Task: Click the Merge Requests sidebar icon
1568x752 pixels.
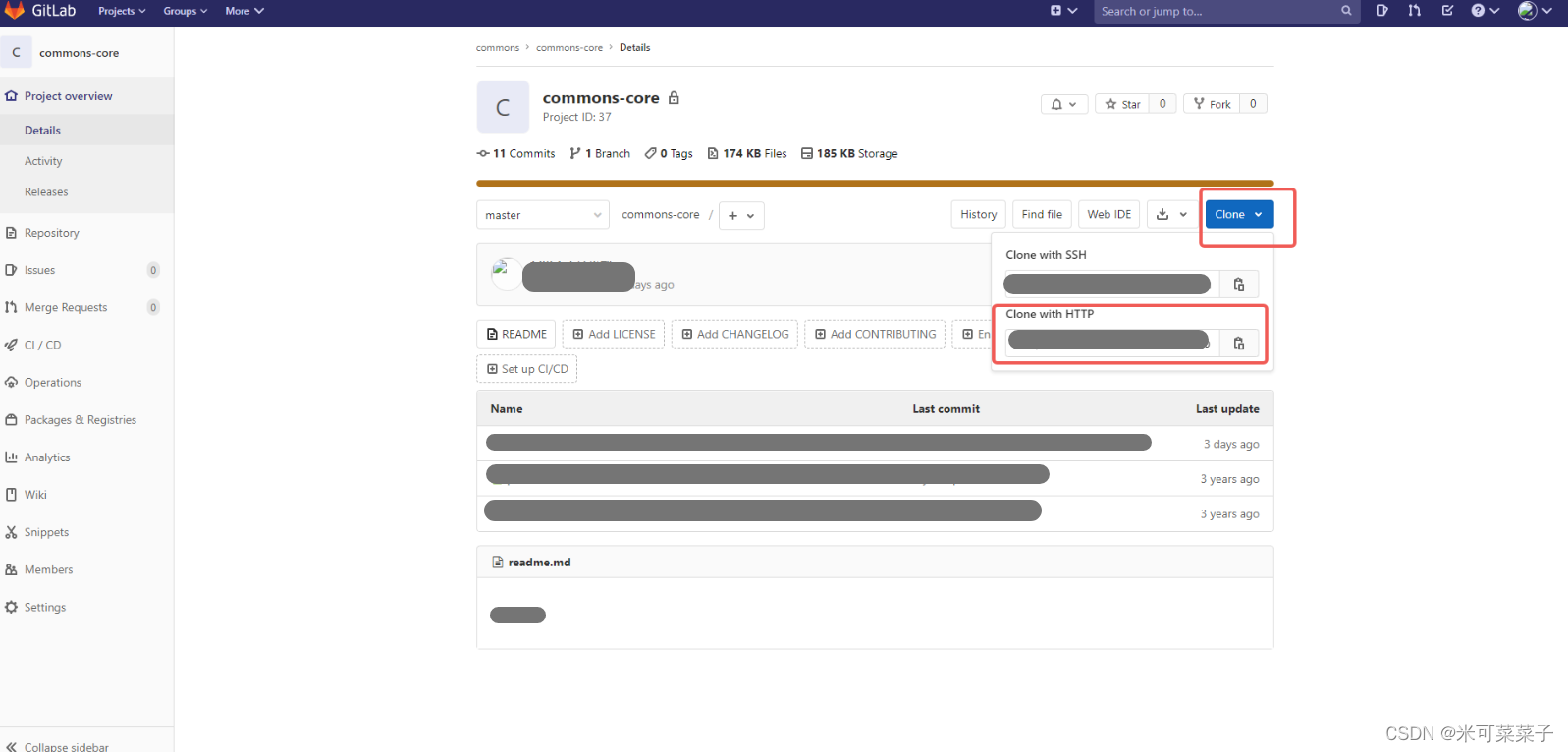Action: (x=11, y=307)
